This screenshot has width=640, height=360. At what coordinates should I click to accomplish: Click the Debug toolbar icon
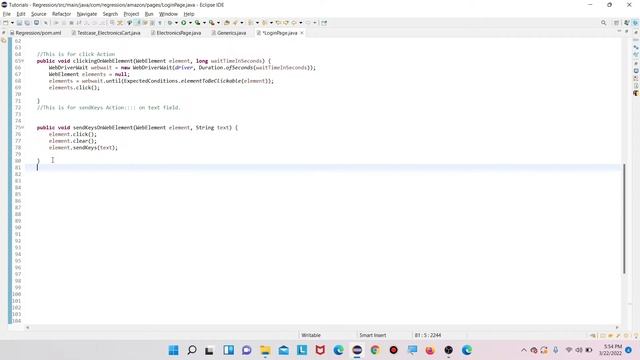tap(170, 23)
